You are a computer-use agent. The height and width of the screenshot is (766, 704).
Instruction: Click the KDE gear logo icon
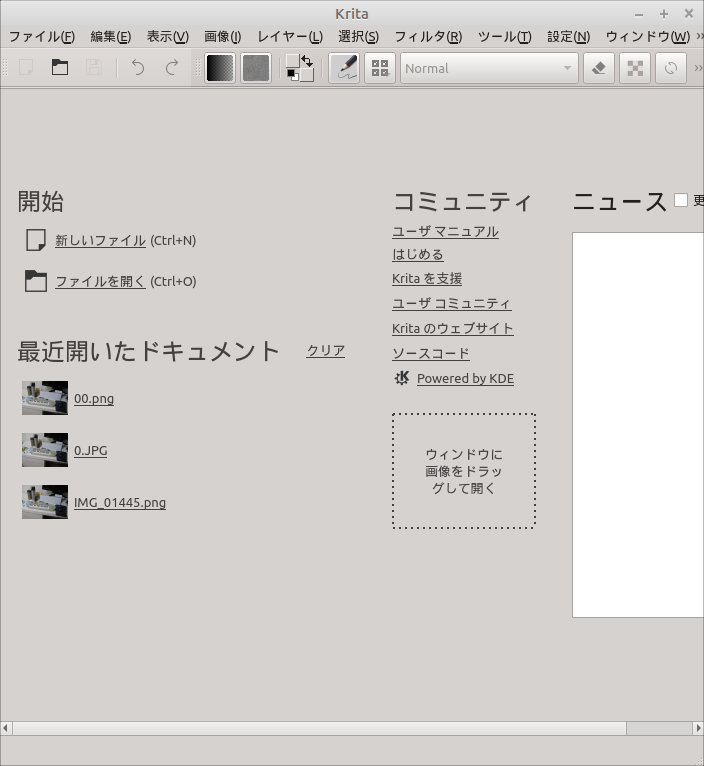click(x=402, y=378)
